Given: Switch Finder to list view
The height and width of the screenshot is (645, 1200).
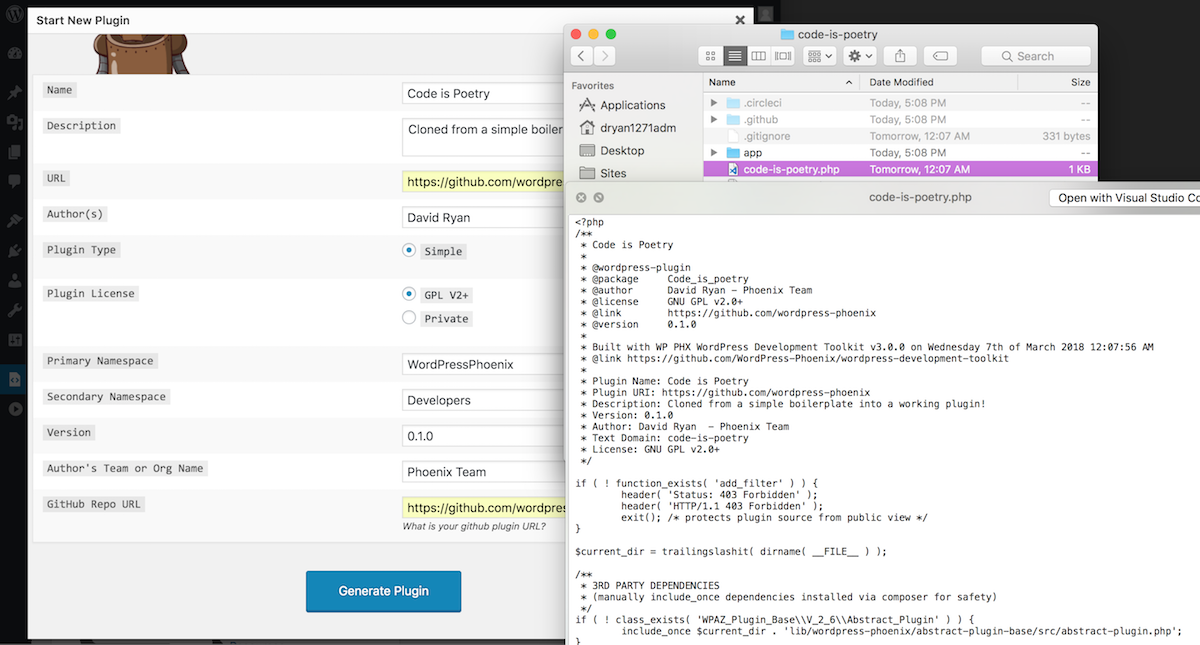Looking at the screenshot, I should 735,56.
